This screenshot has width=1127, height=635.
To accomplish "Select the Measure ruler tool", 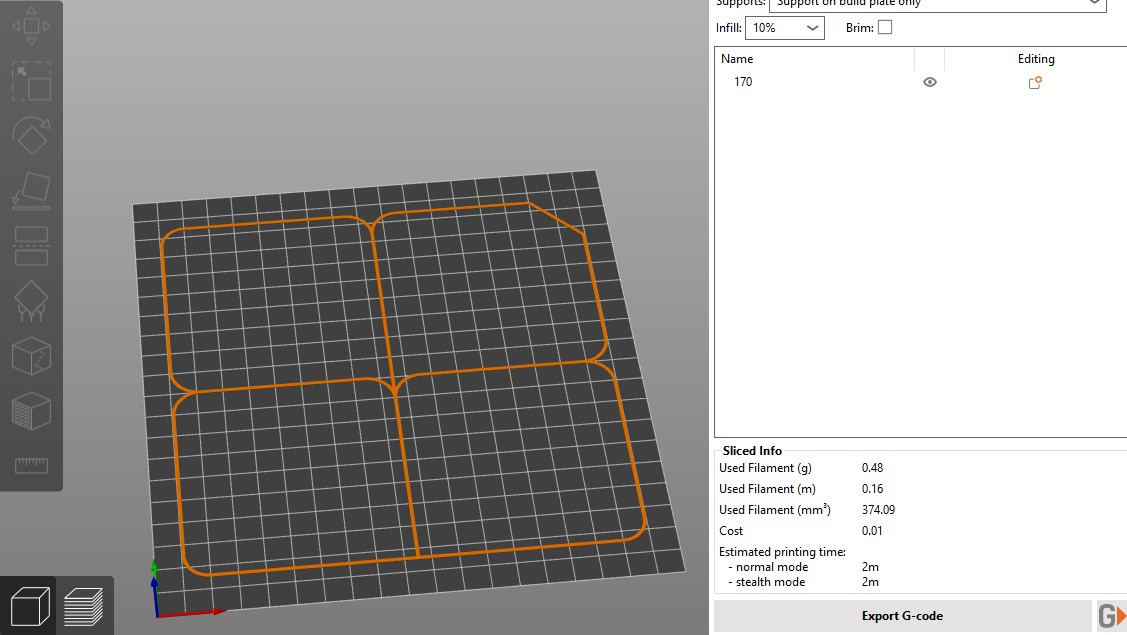I will [31, 465].
